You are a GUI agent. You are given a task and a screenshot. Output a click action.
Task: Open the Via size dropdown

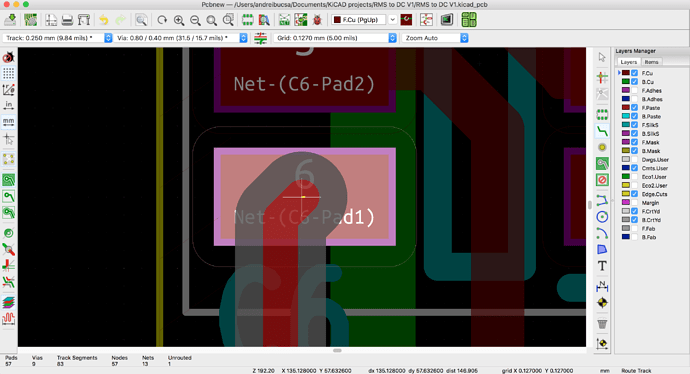point(181,38)
